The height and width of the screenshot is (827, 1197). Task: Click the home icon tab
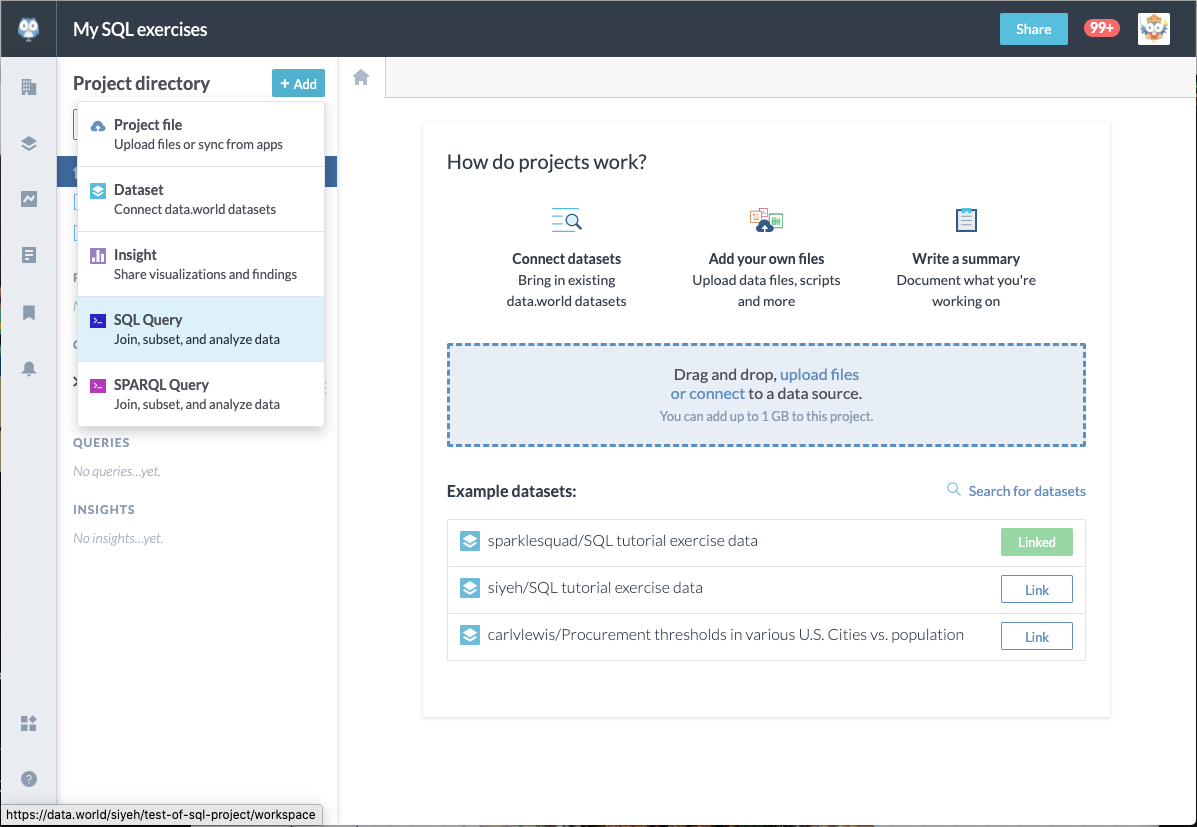point(361,77)
